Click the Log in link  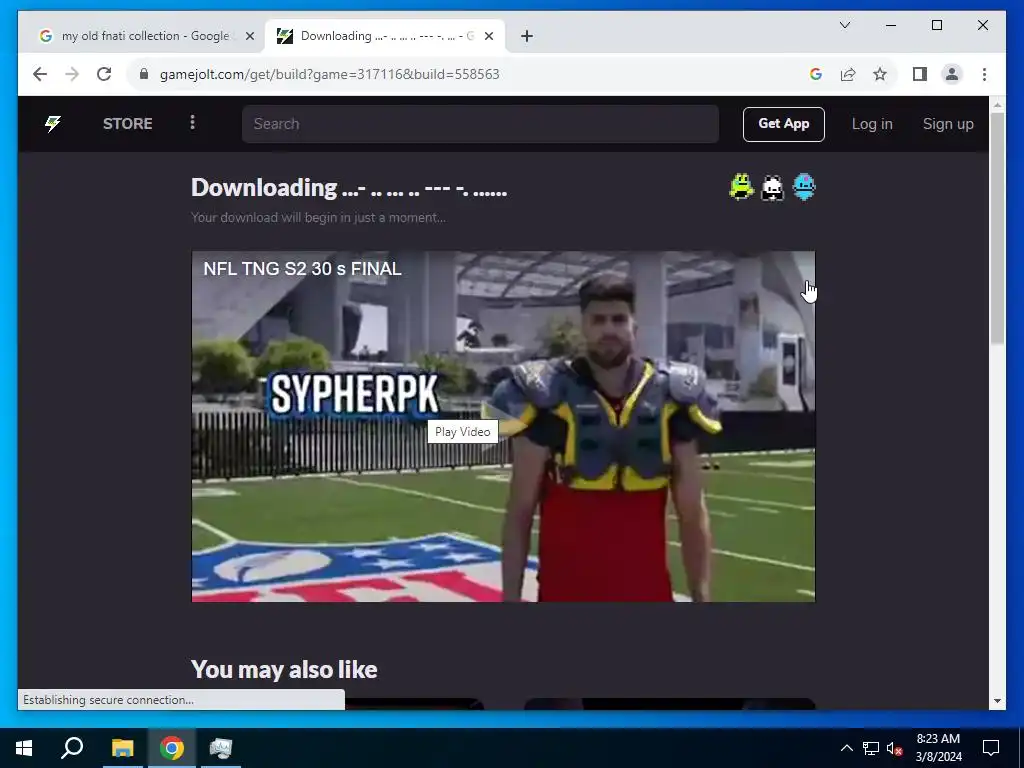[871, 123]
